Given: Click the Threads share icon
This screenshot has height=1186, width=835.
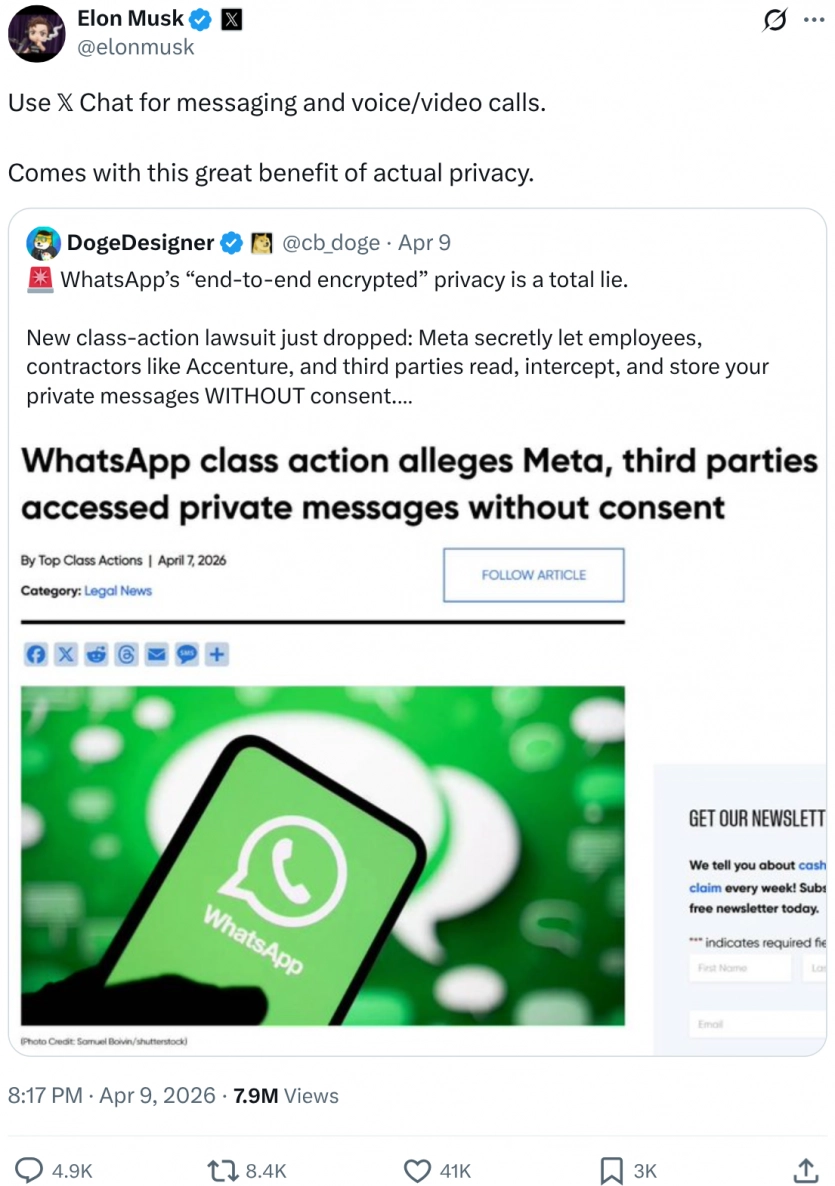Looking at the screenshot, I should point(126,654).
